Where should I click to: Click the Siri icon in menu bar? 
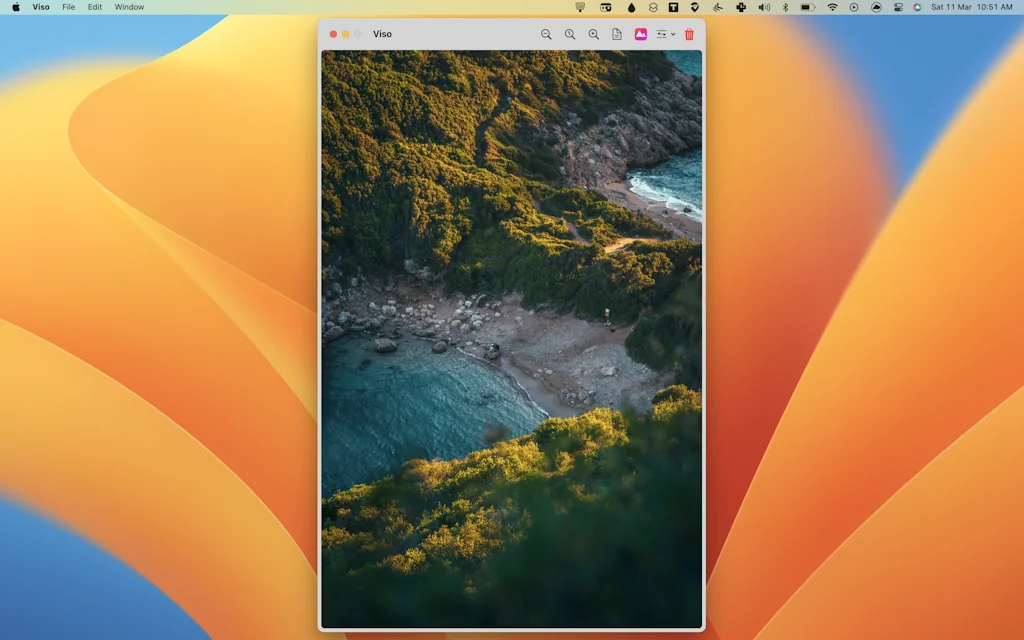(917, 7)
